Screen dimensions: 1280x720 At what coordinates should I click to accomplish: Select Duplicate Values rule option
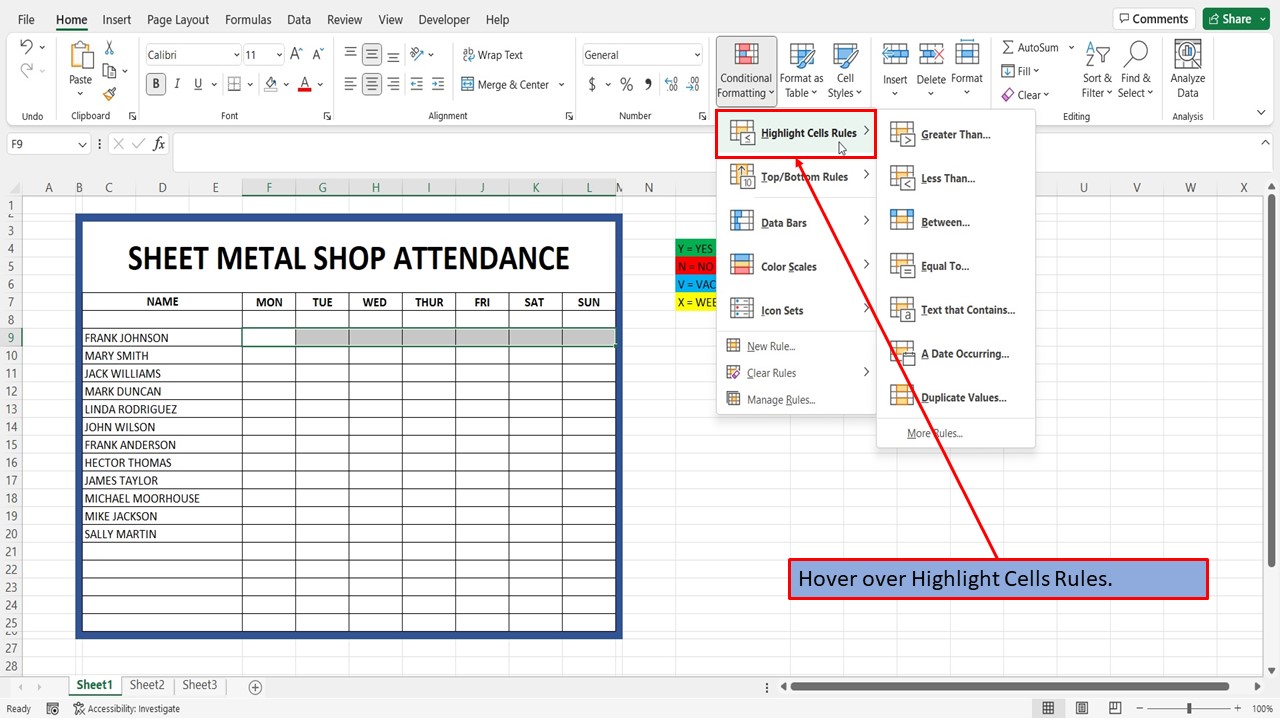point(956,397)
